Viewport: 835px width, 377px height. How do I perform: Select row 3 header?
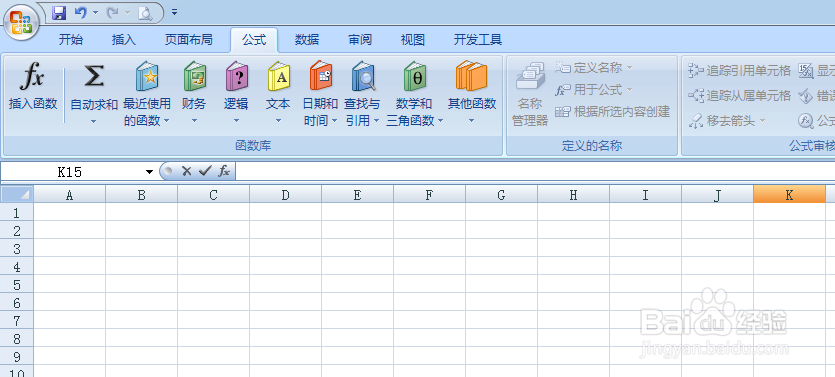point(17,248)
